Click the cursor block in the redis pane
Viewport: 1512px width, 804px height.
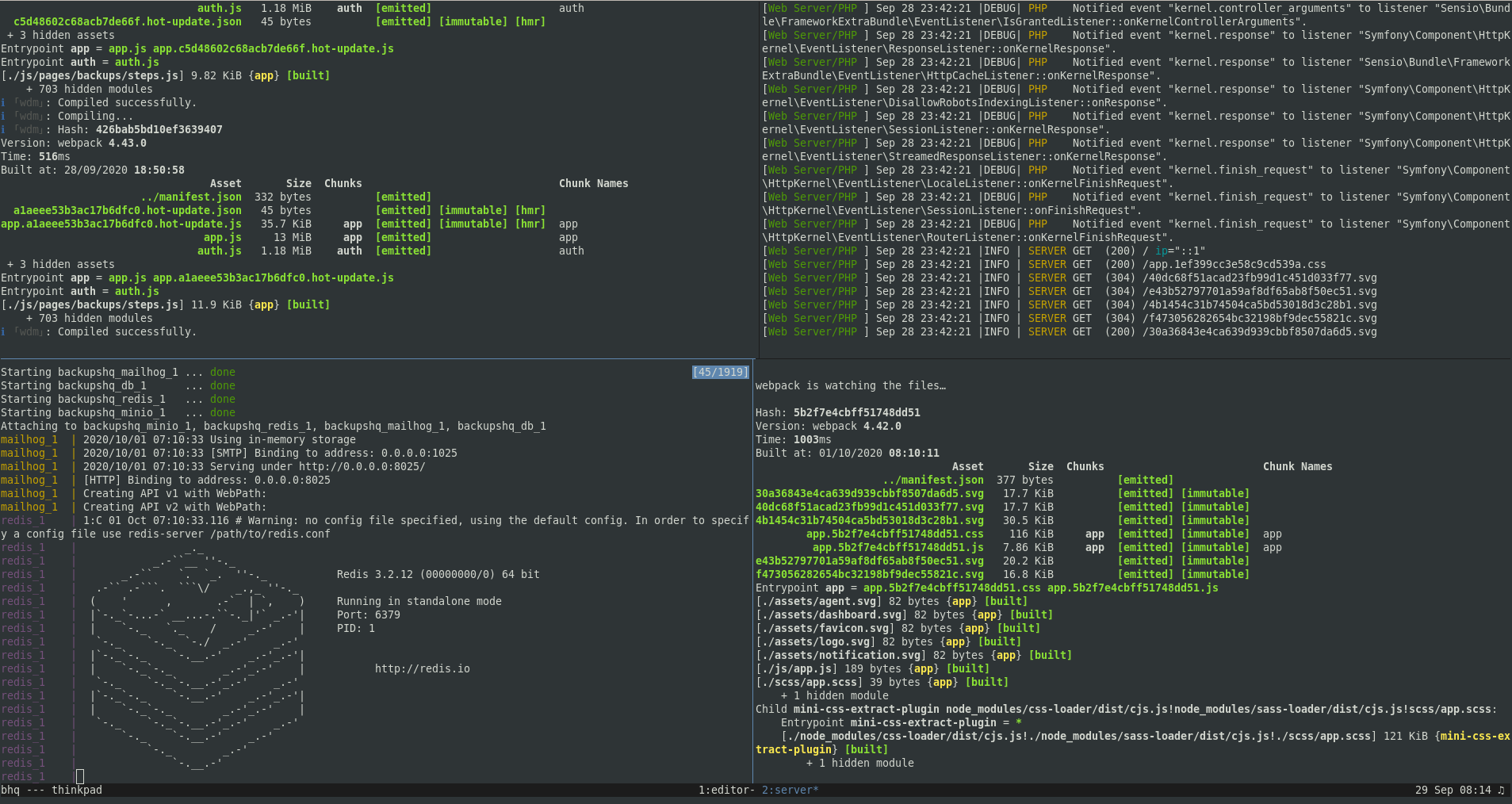coord(80,776)
